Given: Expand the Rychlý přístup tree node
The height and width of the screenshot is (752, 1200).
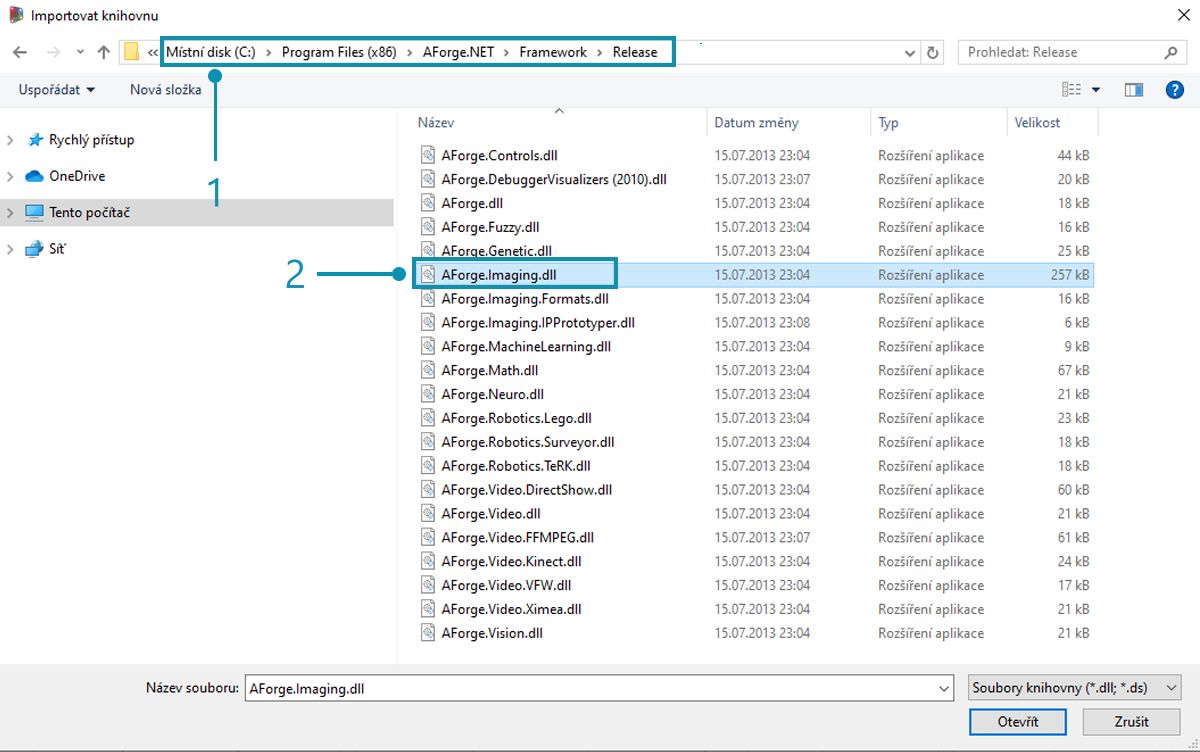Looking at the screenshot, I should (x=10, y=140).
